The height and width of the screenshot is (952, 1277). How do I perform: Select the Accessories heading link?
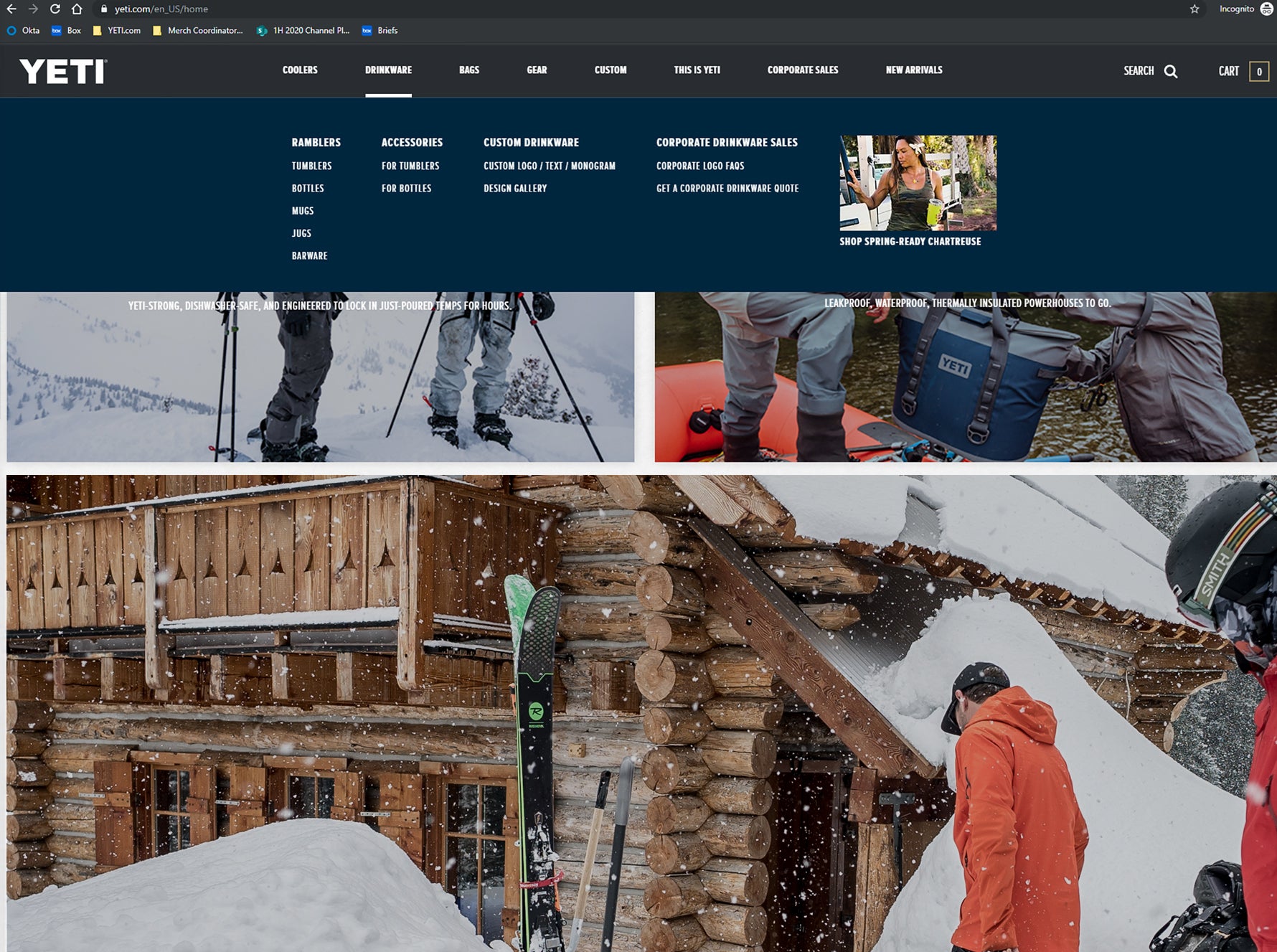412,142
